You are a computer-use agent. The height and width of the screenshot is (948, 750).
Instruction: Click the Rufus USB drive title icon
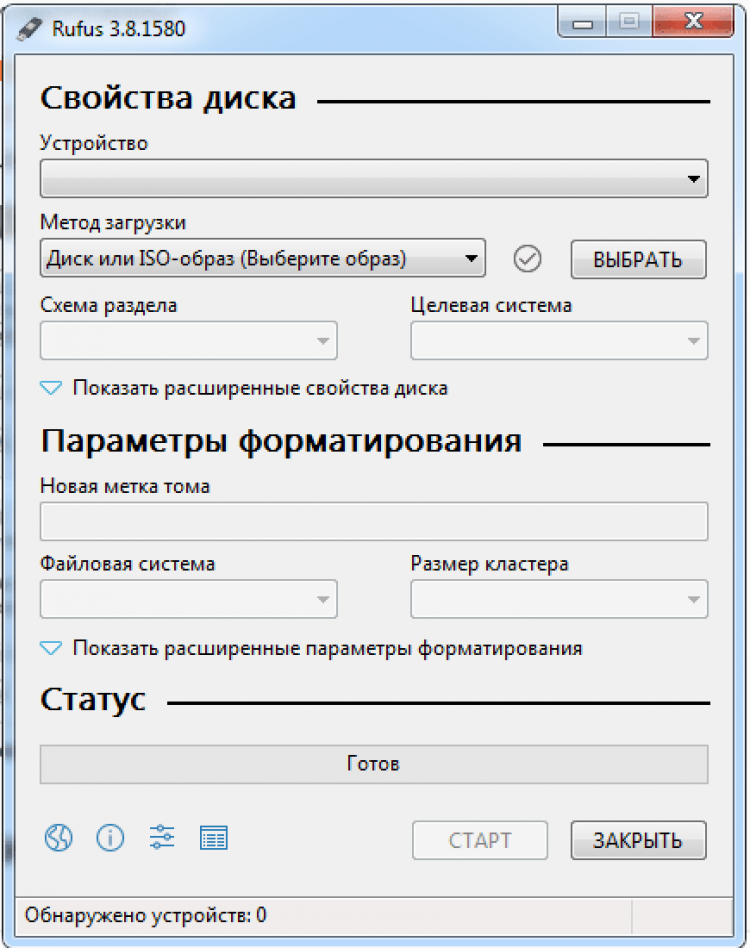pos(29,28)
